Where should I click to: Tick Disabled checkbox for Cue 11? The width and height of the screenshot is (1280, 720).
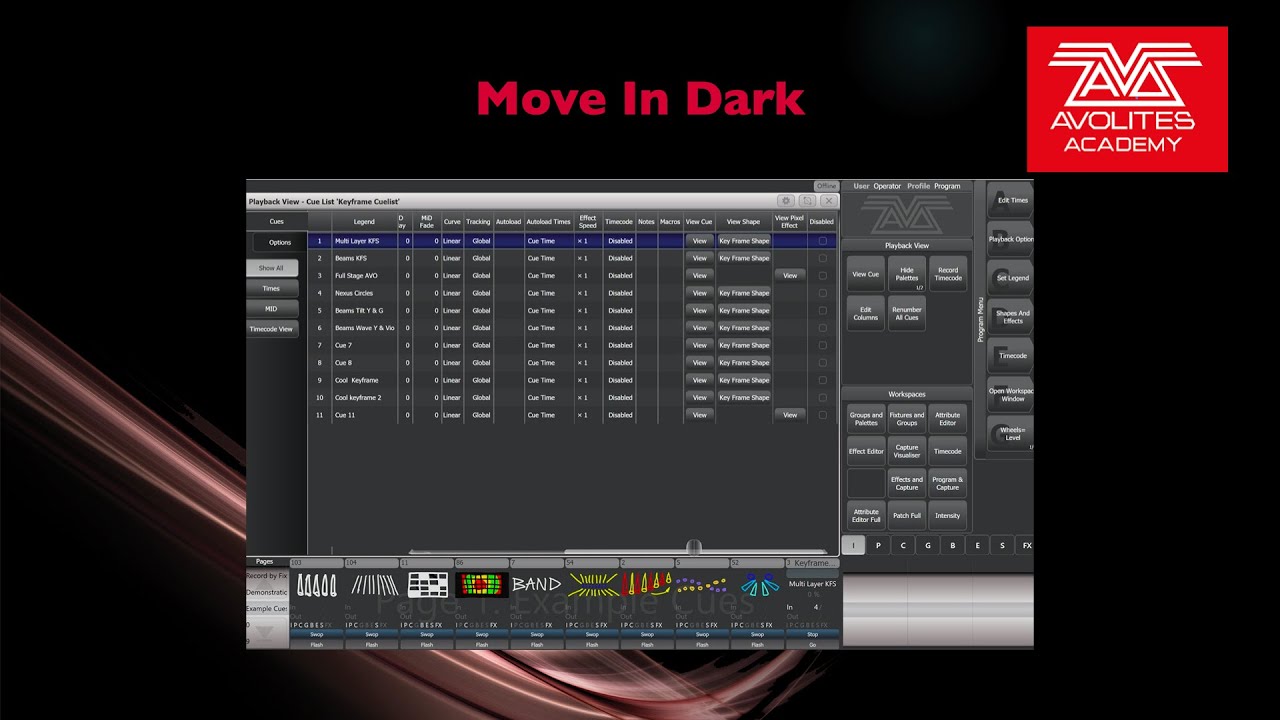tap(823, 415)
